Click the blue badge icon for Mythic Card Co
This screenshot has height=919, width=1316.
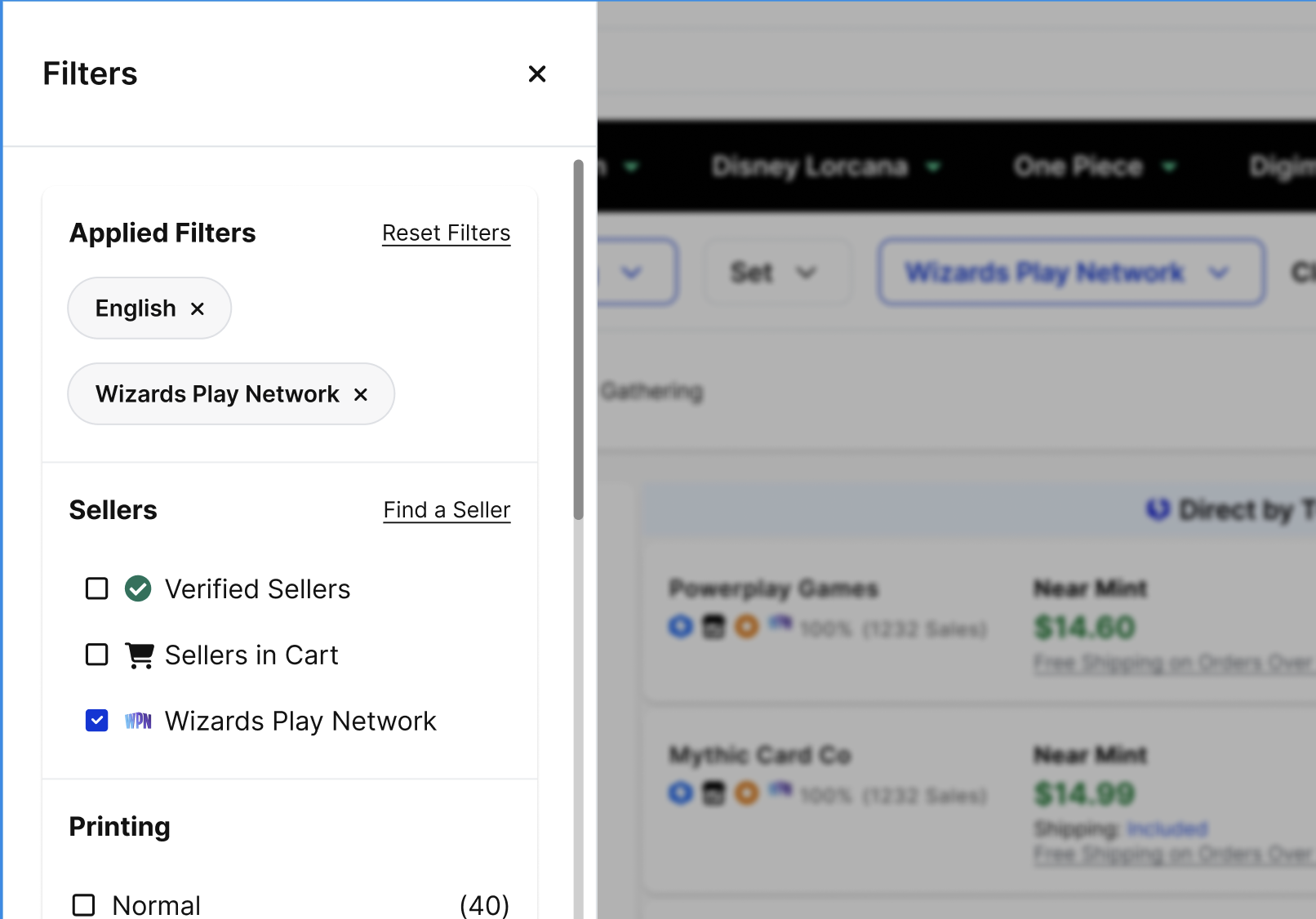pos(681,793)
